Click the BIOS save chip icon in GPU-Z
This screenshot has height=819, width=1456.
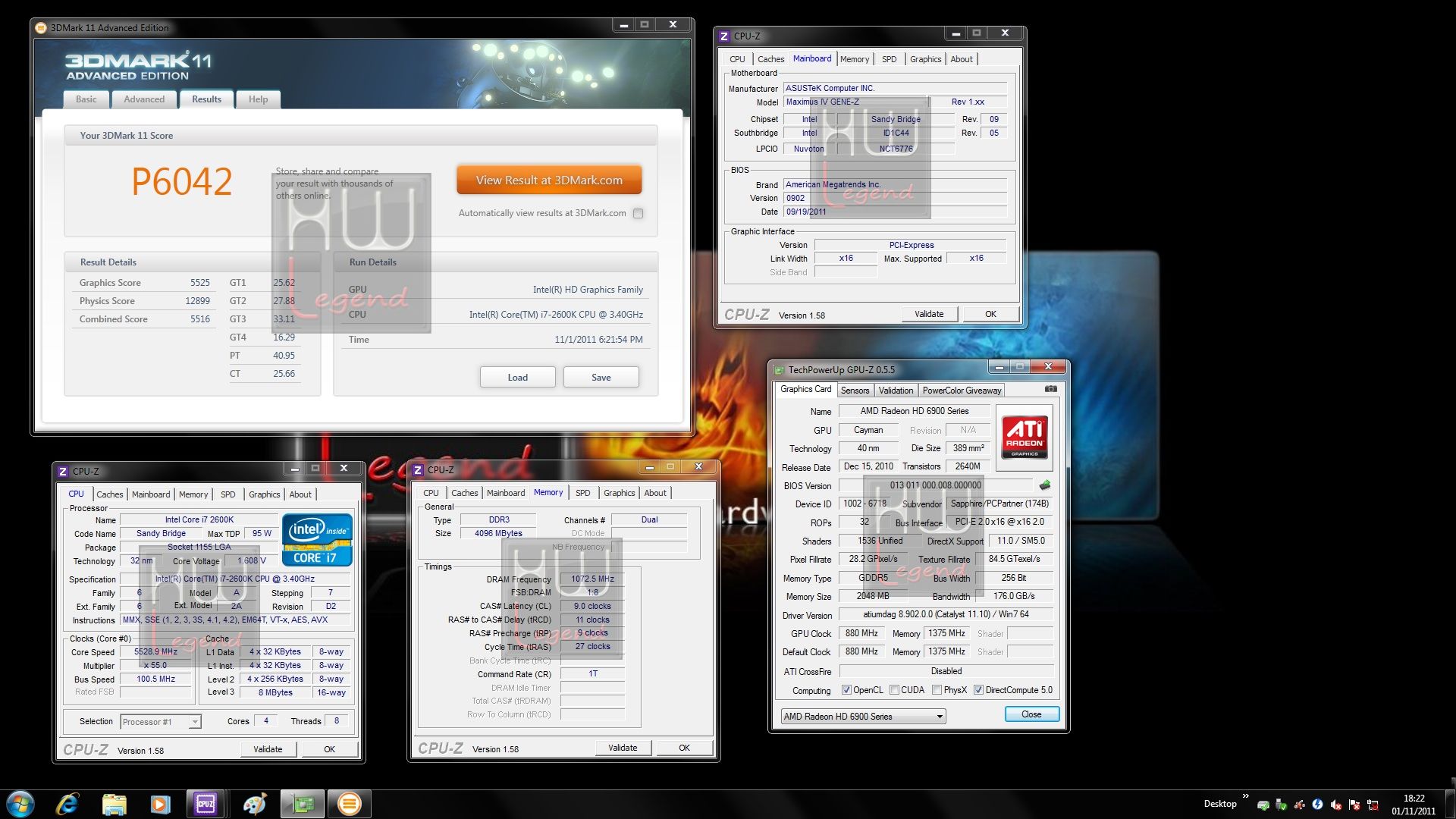pyautogui.click(x=1045, y=485)
